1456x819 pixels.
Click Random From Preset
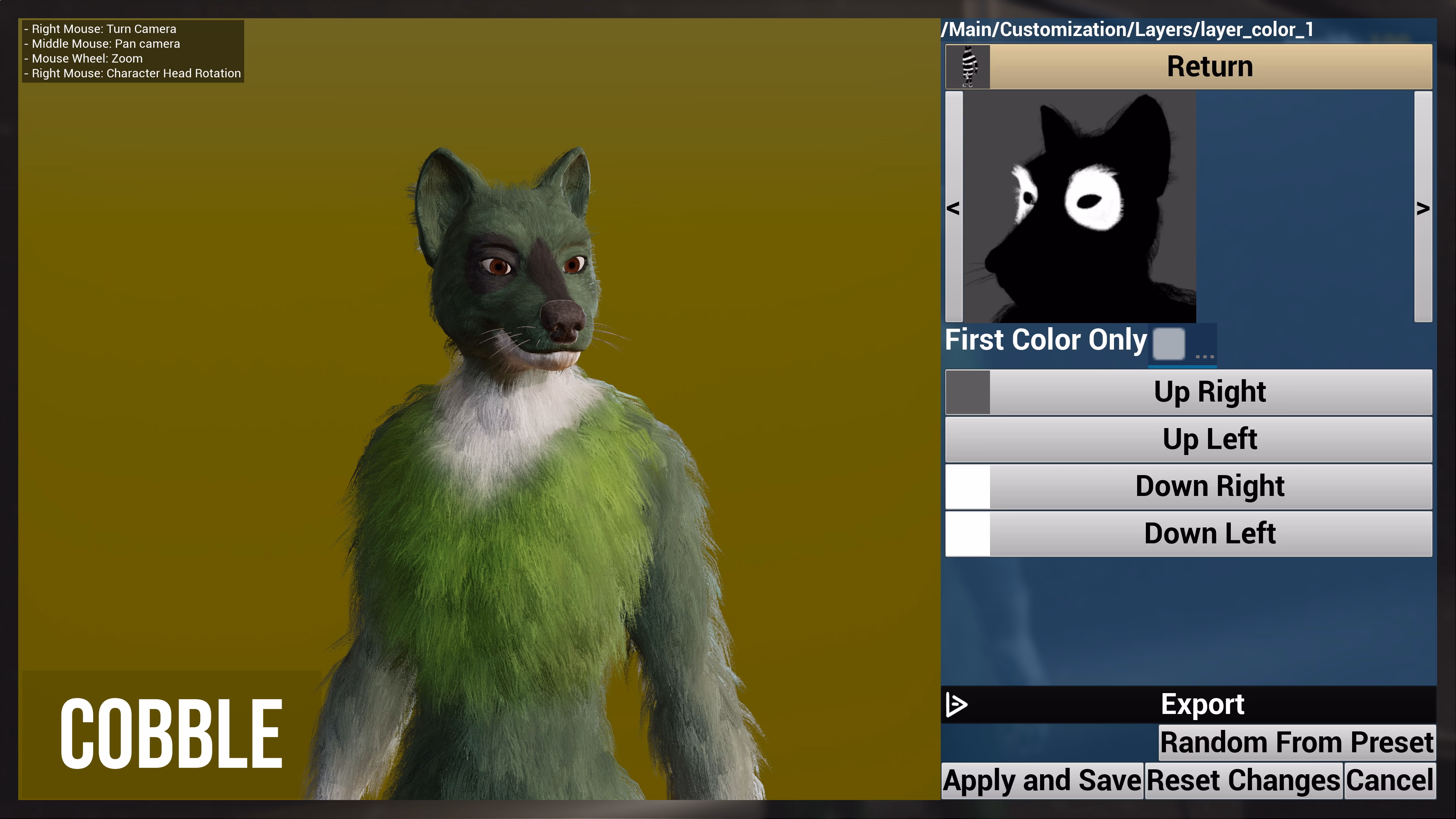(x=1297, y=742)
